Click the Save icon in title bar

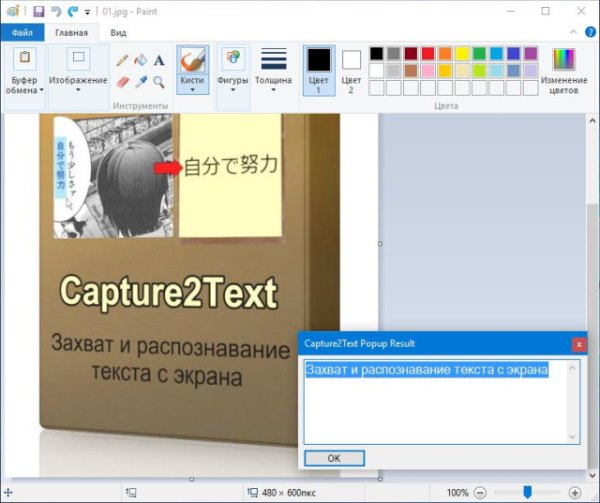38,11
